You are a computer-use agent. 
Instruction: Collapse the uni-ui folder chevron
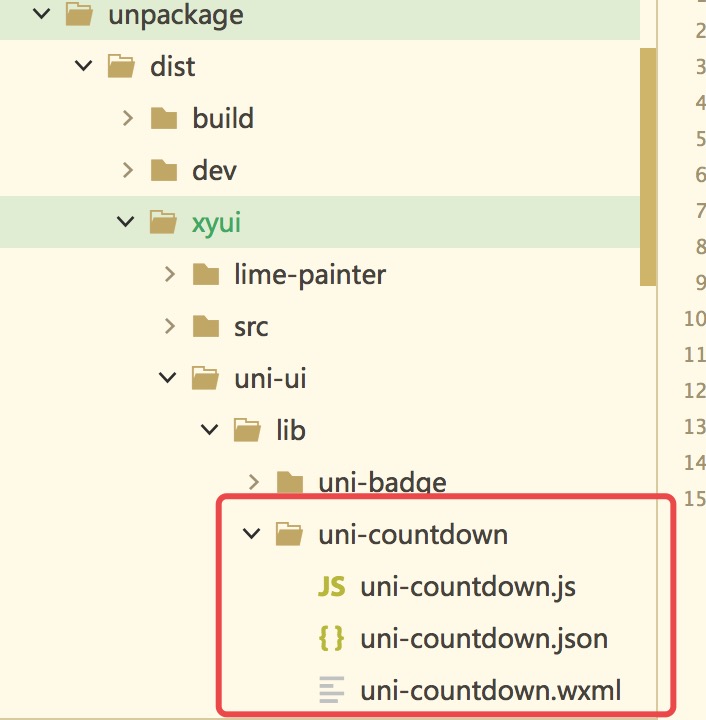point(168,378)
